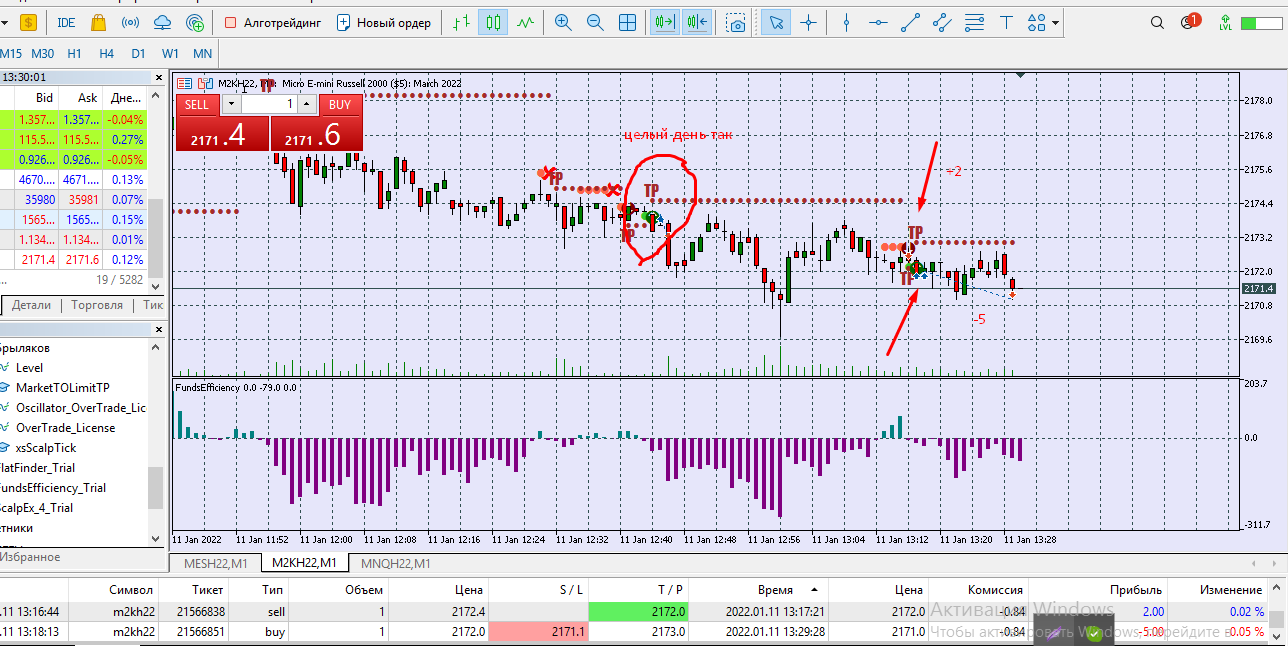1288x646 pixels.
Task: Switch chart to candlesticks mode
Action: point(492,22)
